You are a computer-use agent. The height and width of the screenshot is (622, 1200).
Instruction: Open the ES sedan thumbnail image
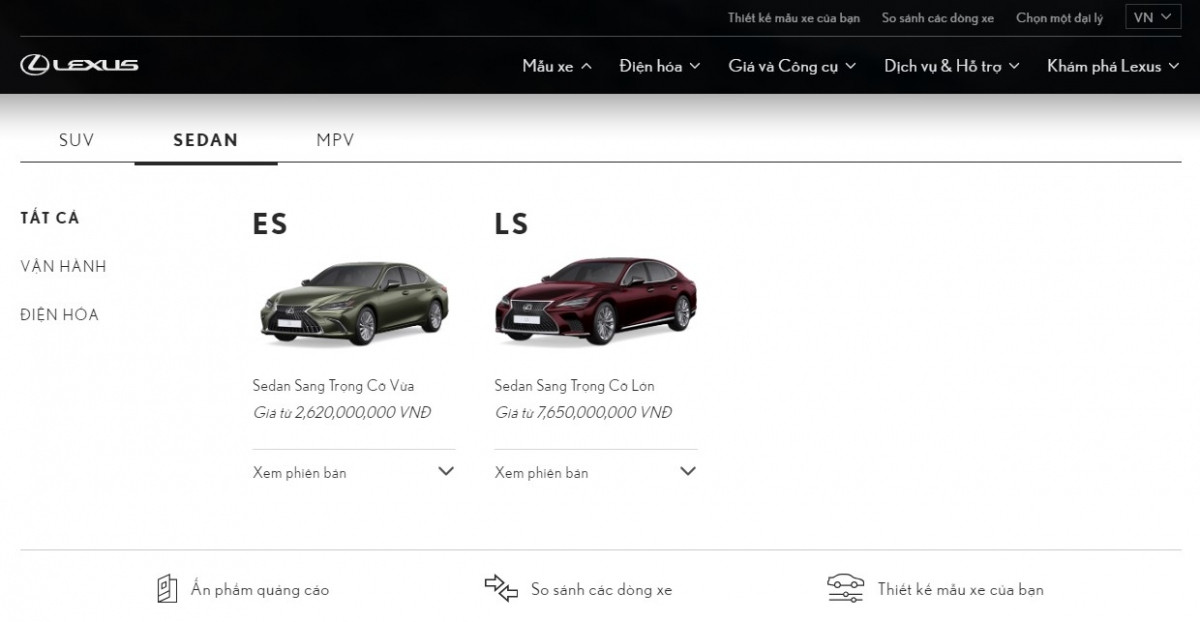pyautogui.click(x=354, y=300)
